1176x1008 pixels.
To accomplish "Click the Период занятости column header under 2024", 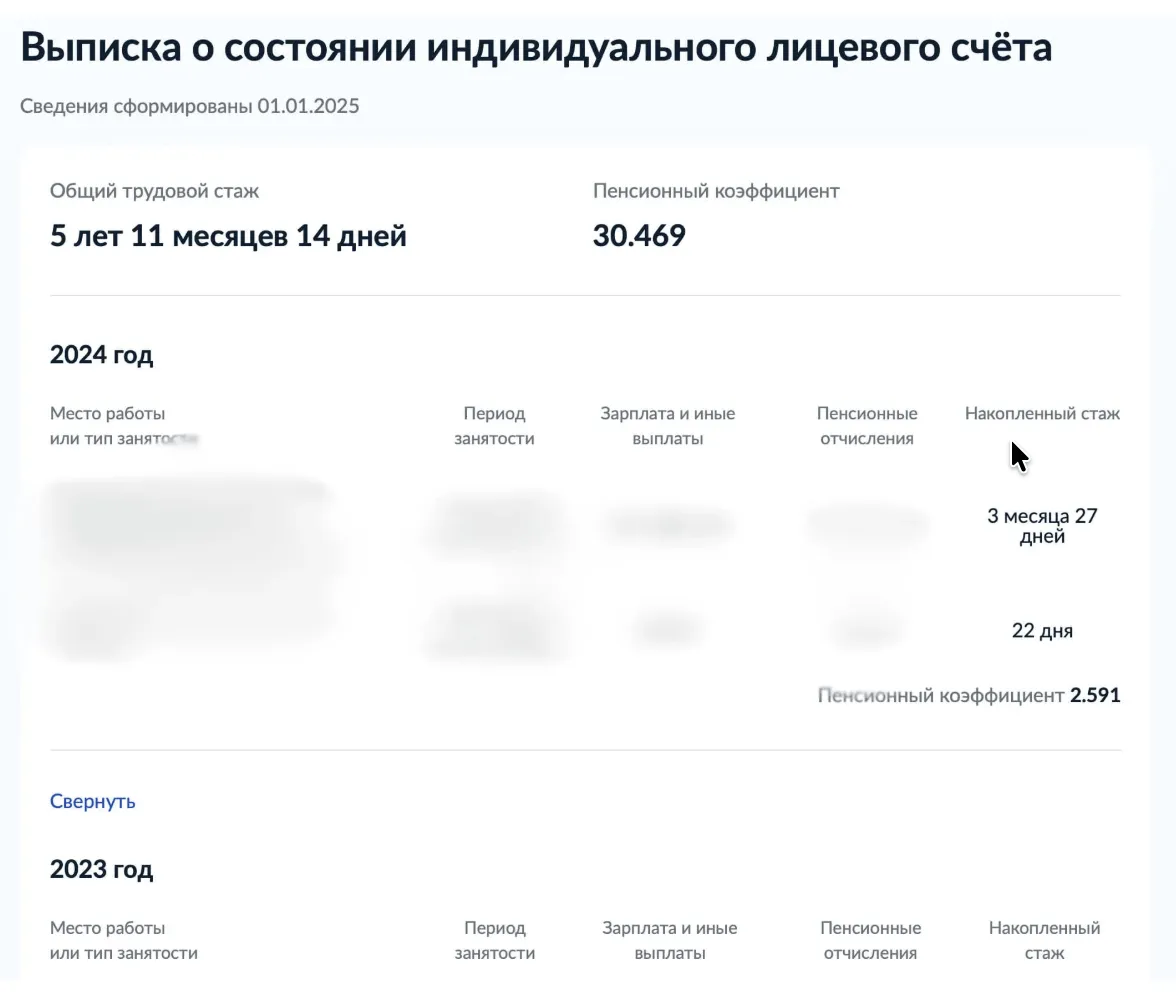I will pos(494,426).
